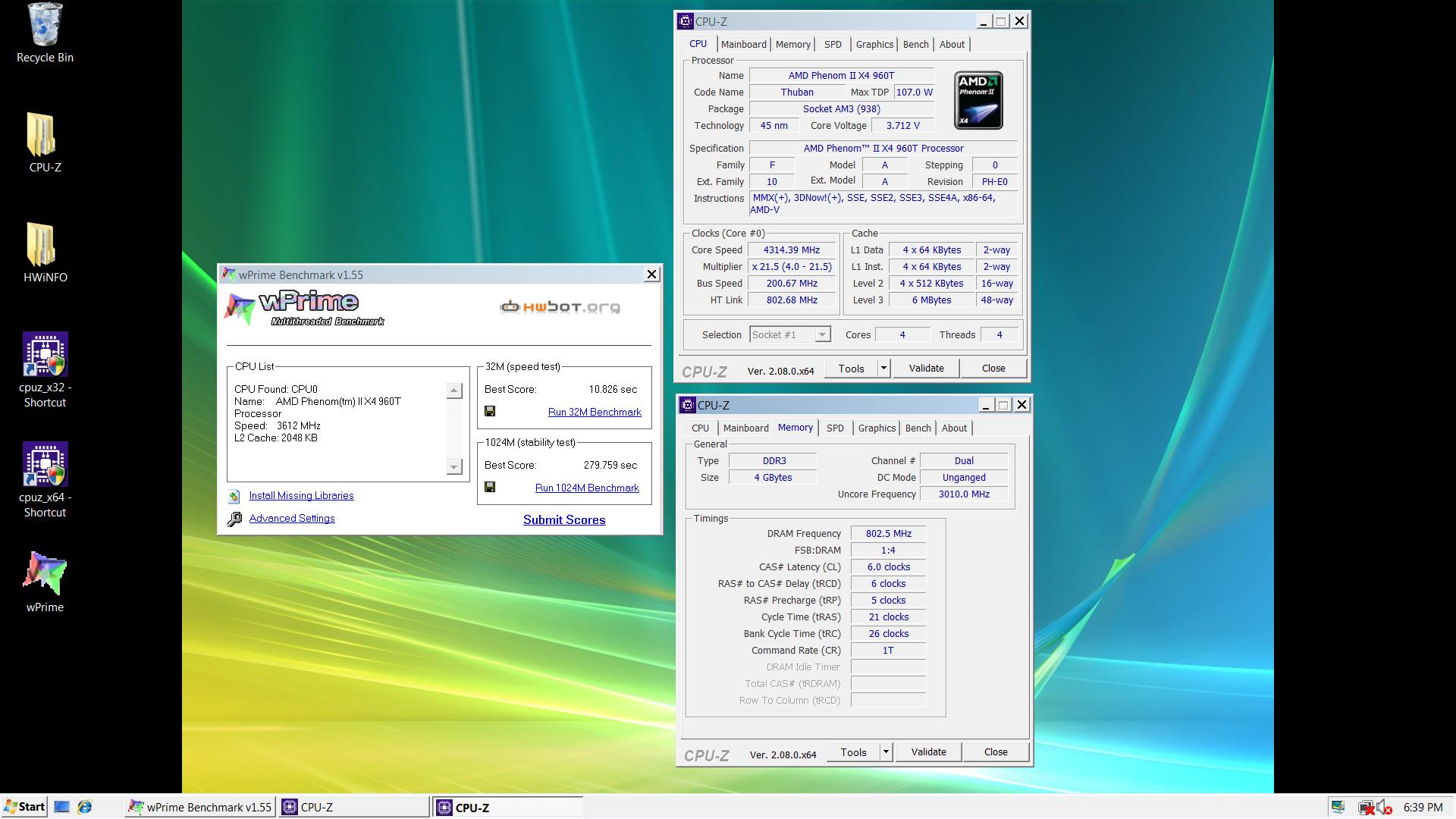Image resolution: width=1456 pixels, height=819 pixels.
Task: Click Close button in the bottom CPU-Z window
Action: [x=996, y=752]
